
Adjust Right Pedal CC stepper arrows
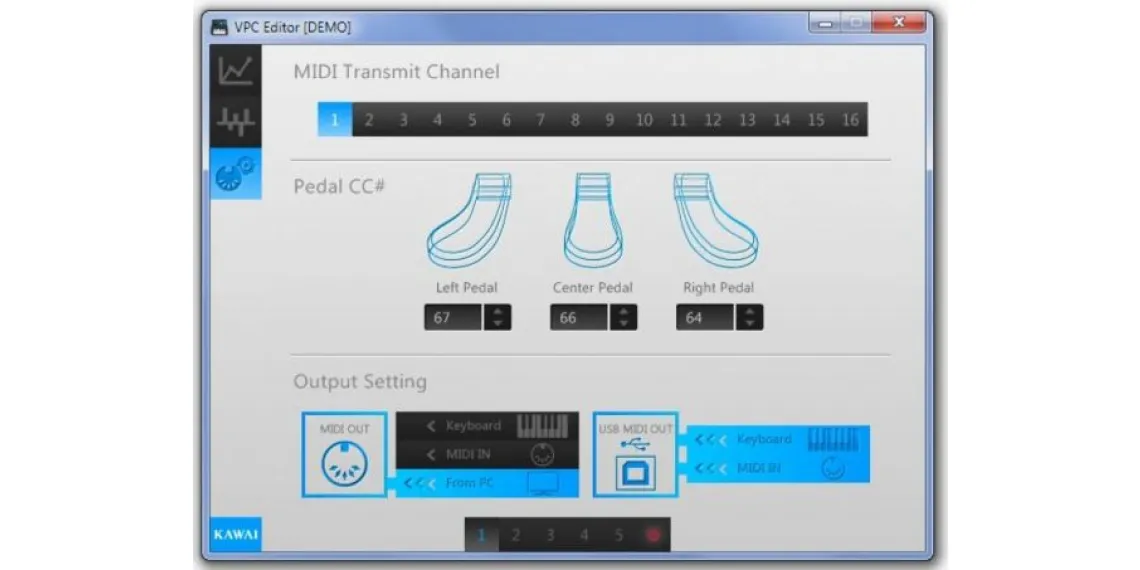(749, 317)
